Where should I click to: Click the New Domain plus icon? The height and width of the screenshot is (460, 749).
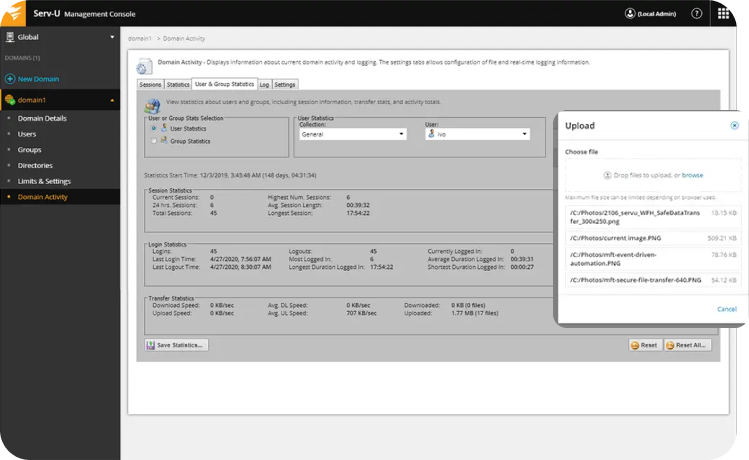click(10, 79)
